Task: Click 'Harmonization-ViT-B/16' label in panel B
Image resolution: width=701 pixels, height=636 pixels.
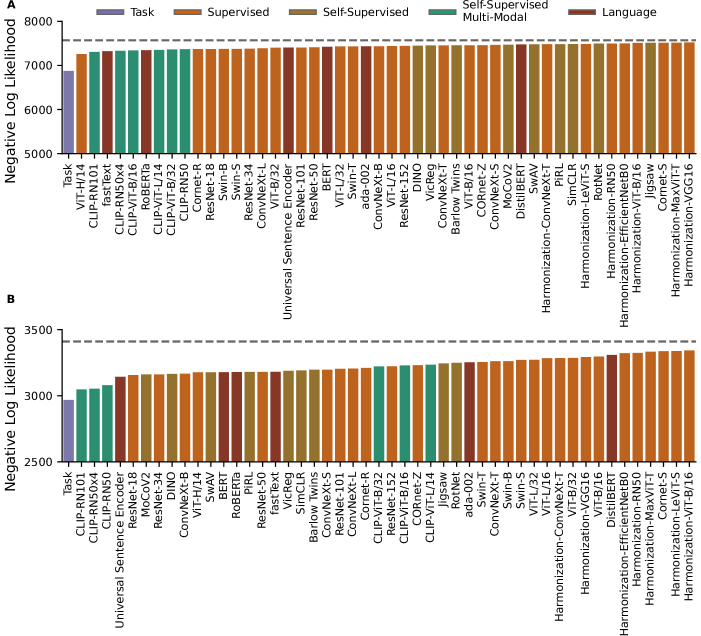Action: coord(688,536)
